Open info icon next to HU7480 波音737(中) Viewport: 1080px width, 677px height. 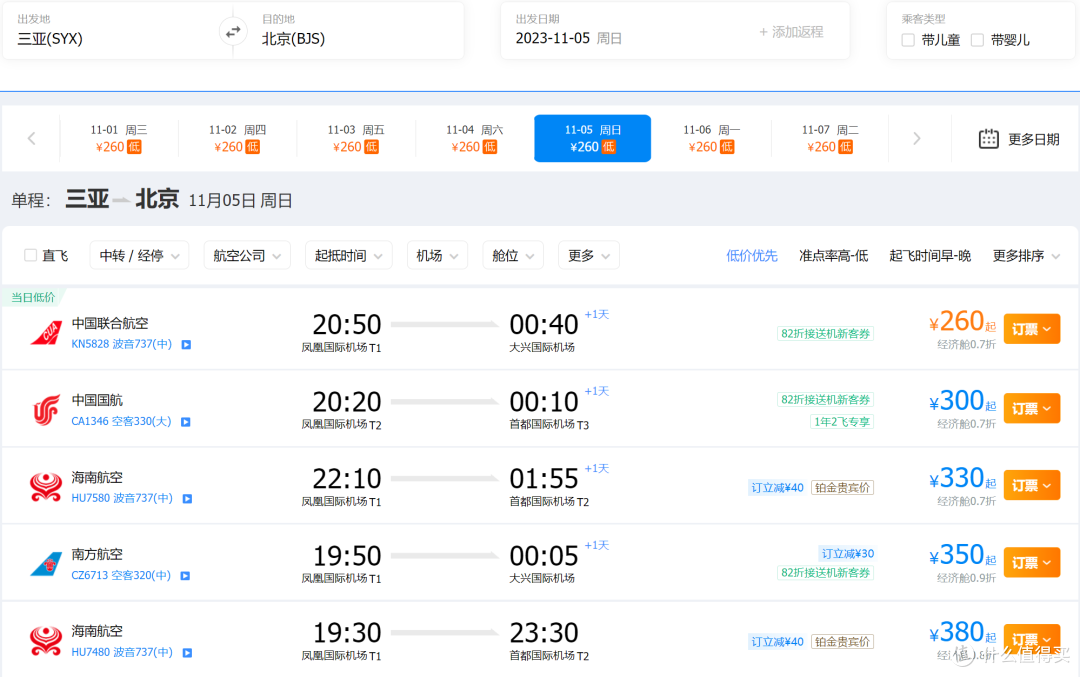click(187, 652)
